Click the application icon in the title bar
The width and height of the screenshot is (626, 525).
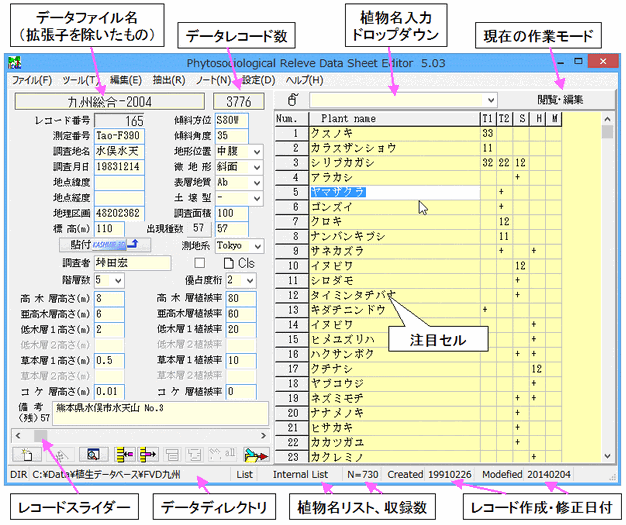click(15, 62)
